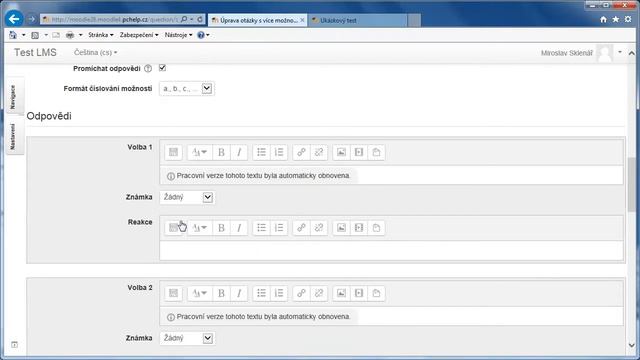This screenshot has width=640, height=360.
Task: Open the help question mark icon in command bar
Action: click(200, 35)
